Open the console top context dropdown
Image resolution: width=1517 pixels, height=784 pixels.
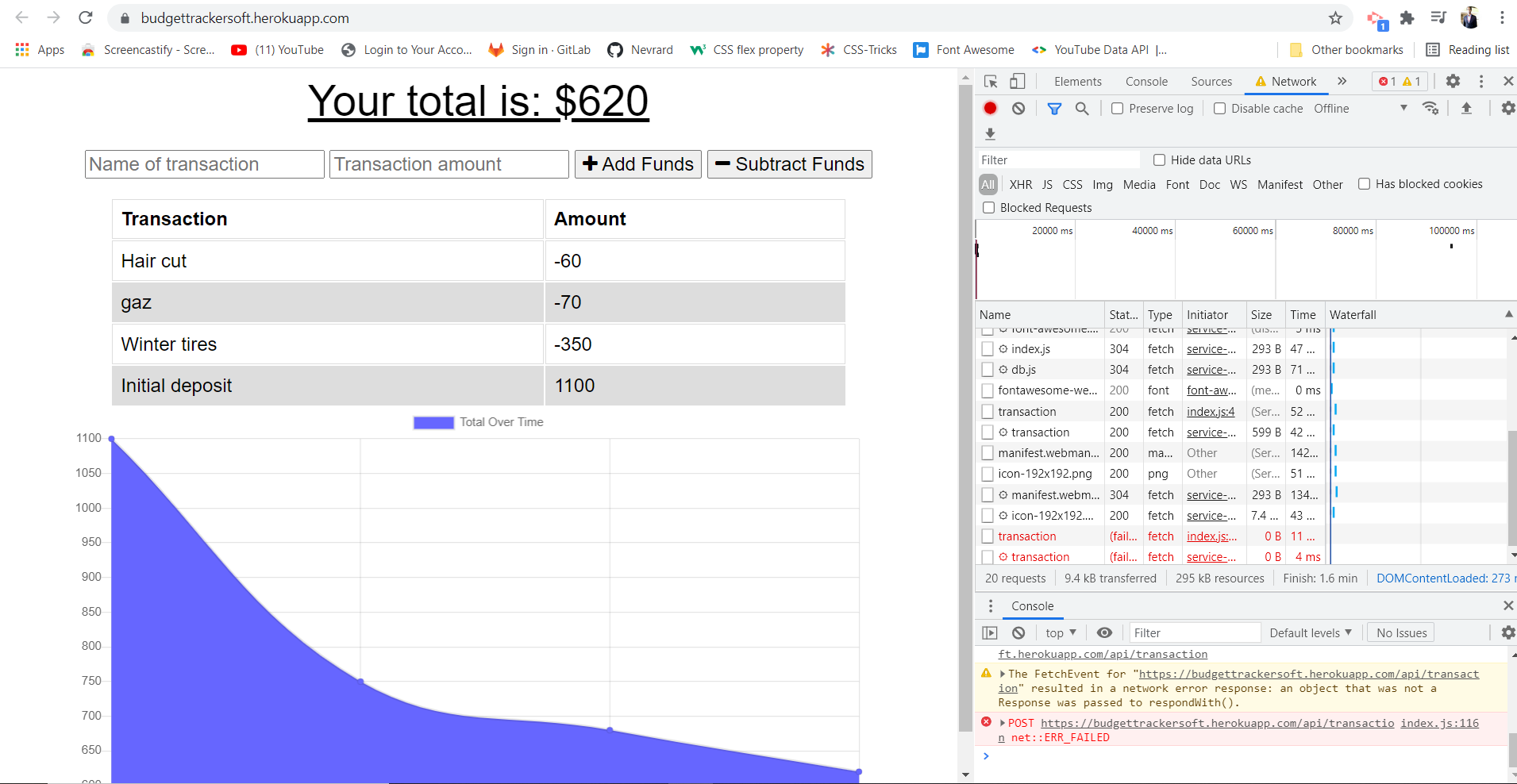pos(1061,632)
